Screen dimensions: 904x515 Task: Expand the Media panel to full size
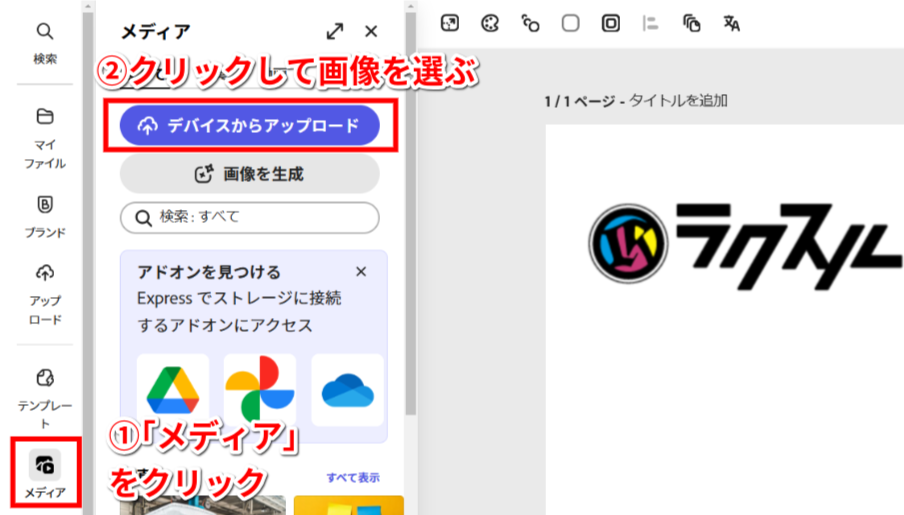click(x=335, y=32)
